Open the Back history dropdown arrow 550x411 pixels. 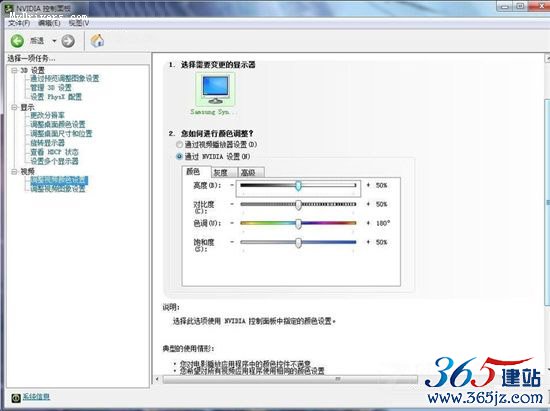click(x=54, y=41)
